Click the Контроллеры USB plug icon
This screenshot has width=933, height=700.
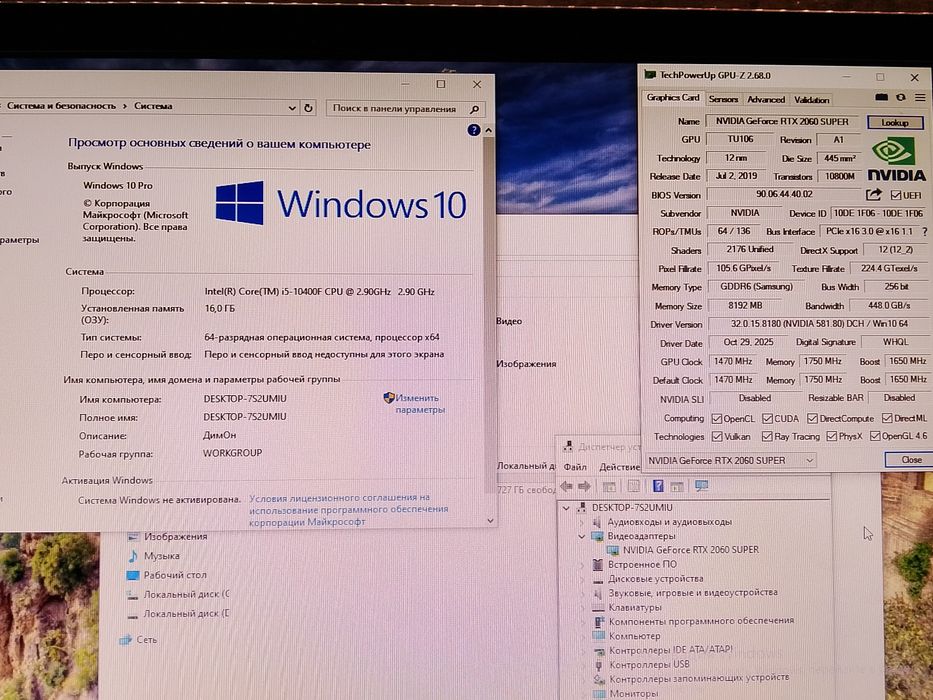point(599,665)
